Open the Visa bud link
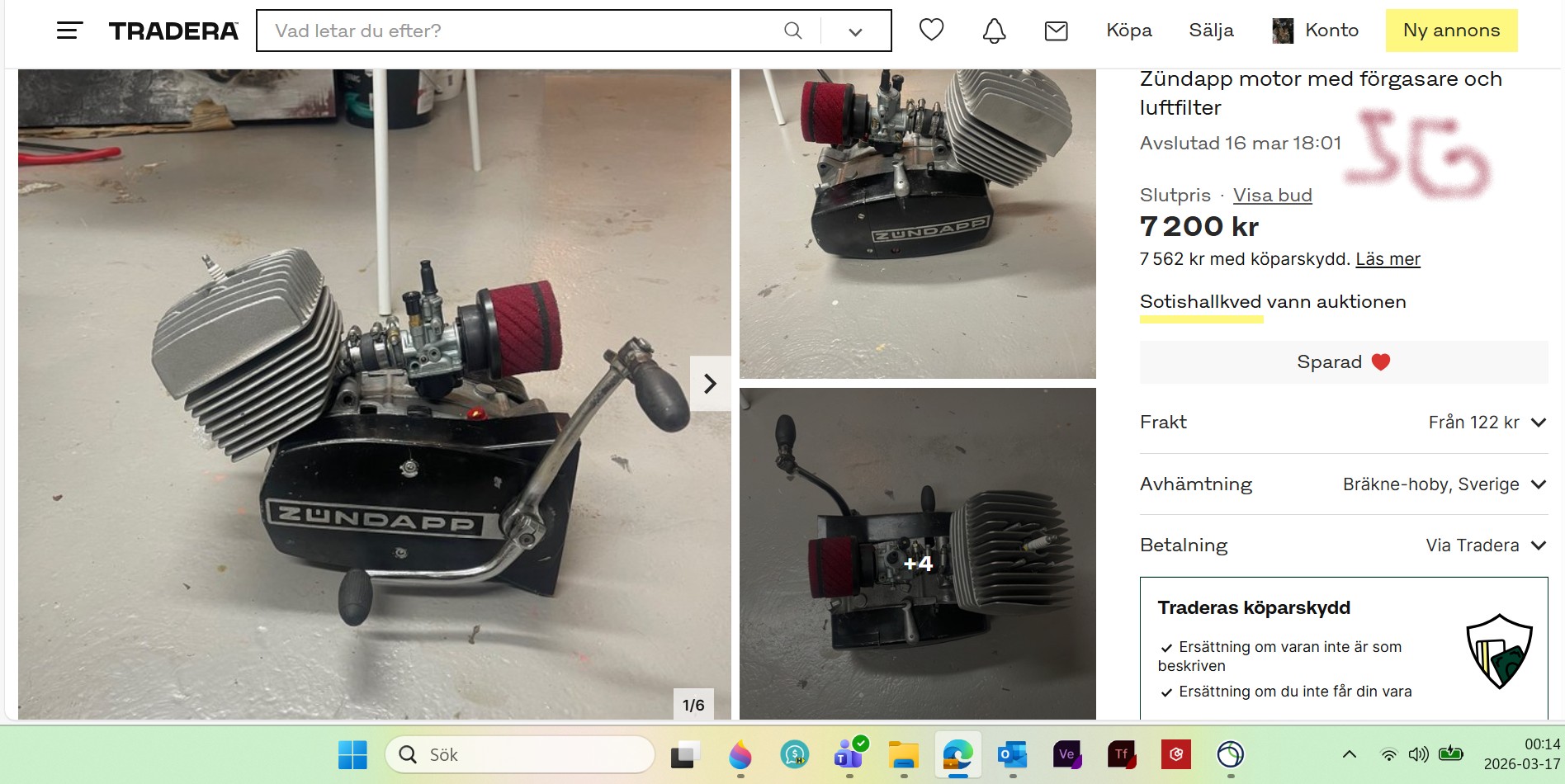 click(1272, 196)
